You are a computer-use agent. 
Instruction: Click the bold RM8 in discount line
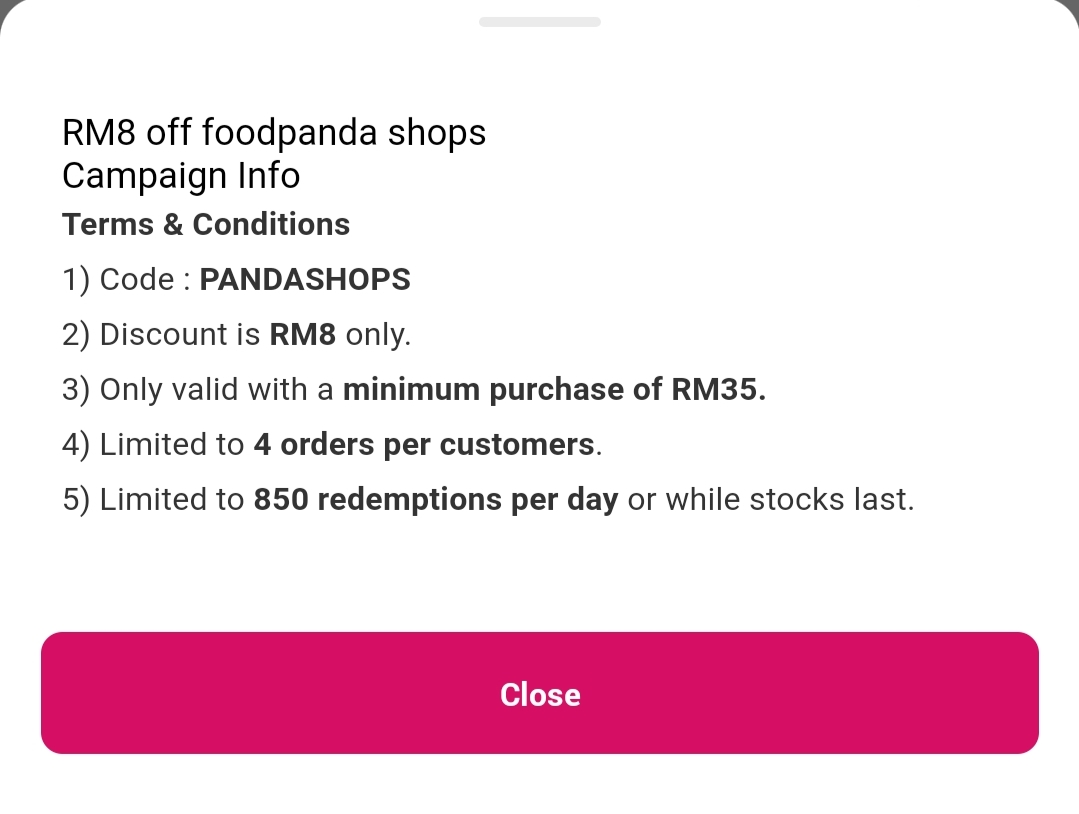303,335
